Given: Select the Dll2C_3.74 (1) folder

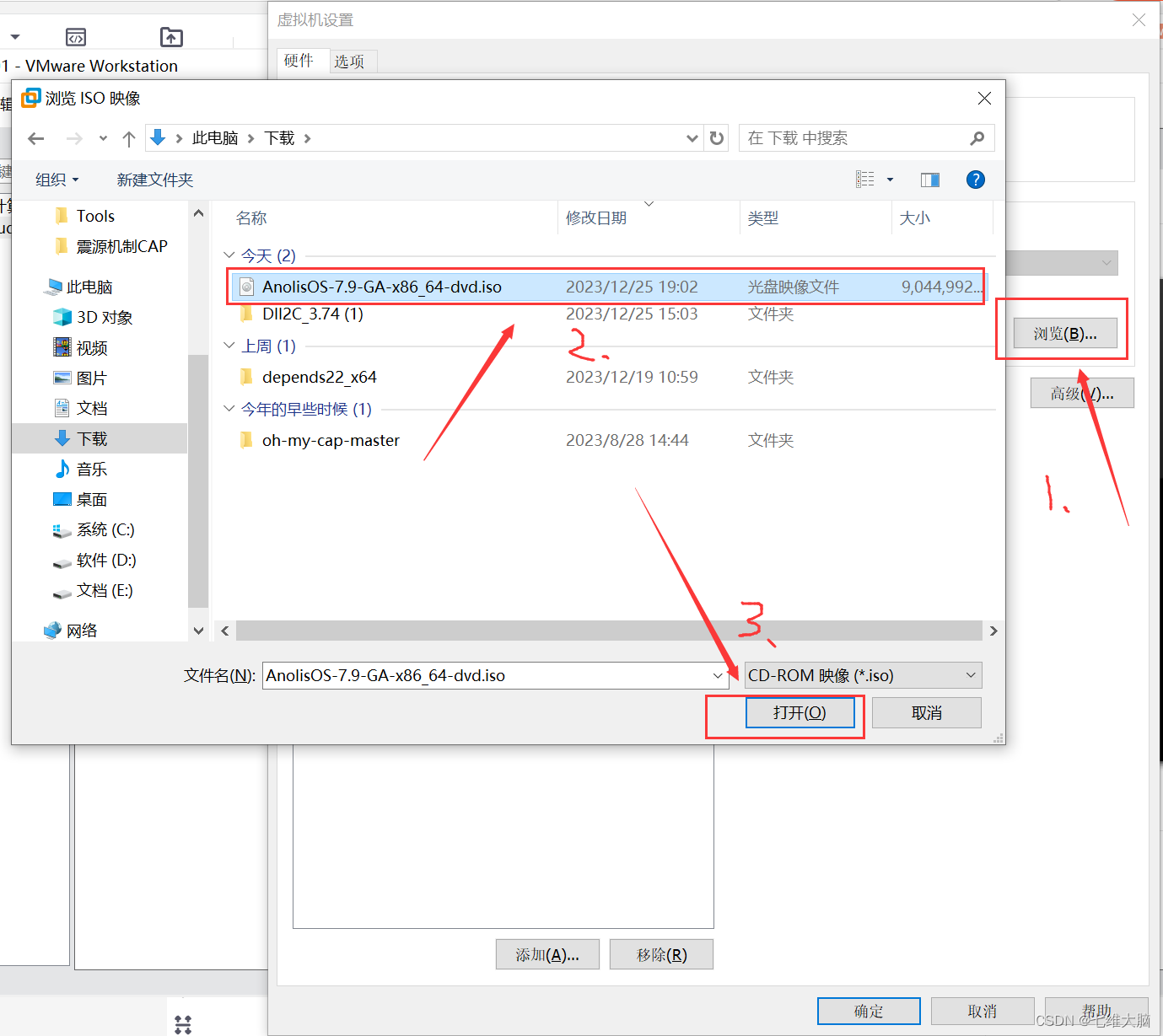Looking at the screenshot, I should click(312, 314).
